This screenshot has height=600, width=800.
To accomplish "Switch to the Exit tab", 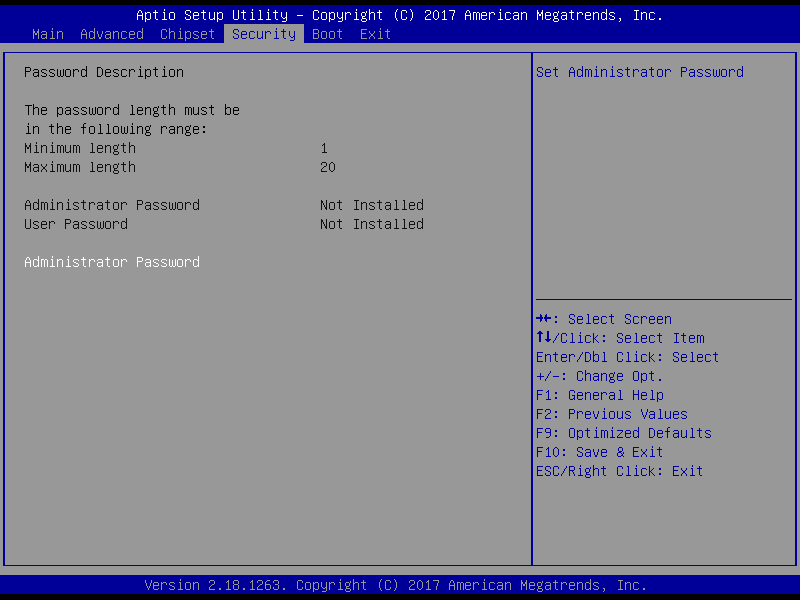I will point(376,34).
